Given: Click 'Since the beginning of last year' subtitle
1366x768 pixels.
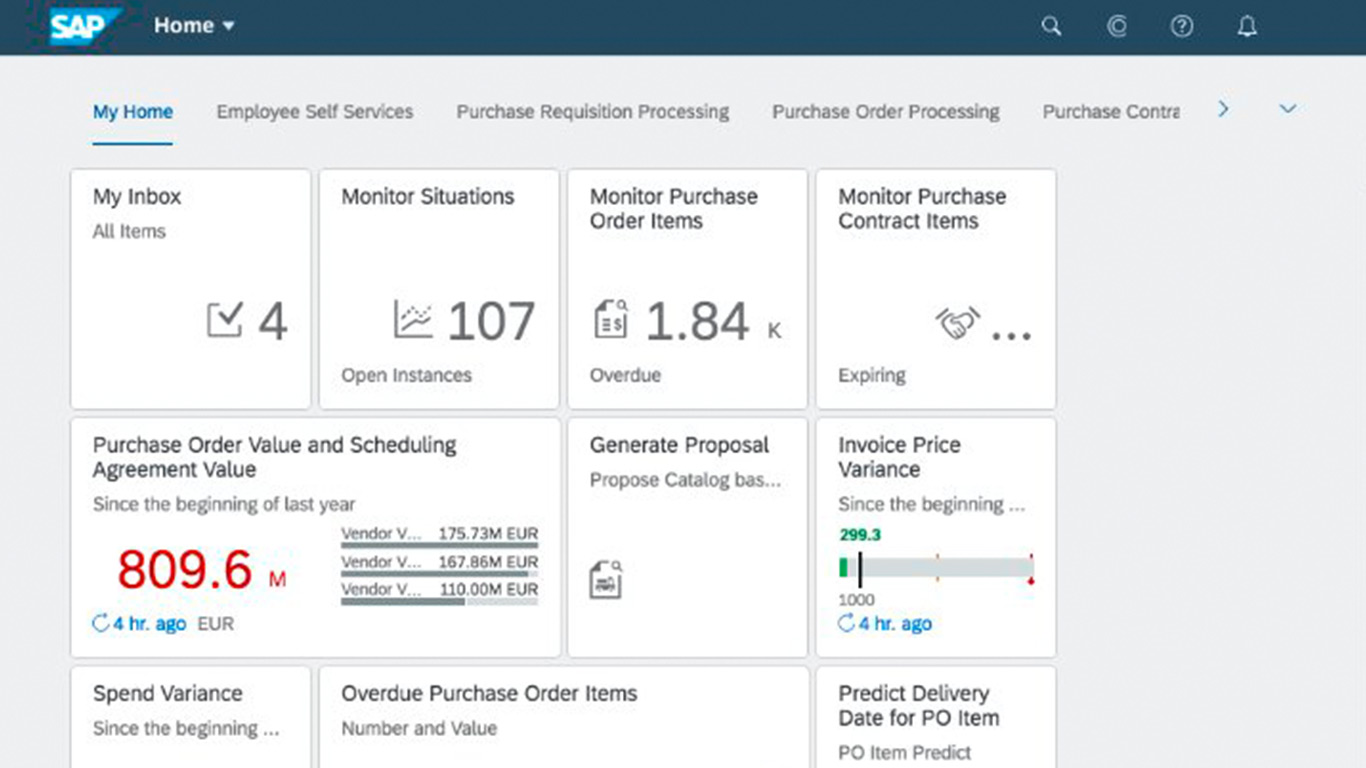Looking at the screenshot, I should tap(224, 504).
